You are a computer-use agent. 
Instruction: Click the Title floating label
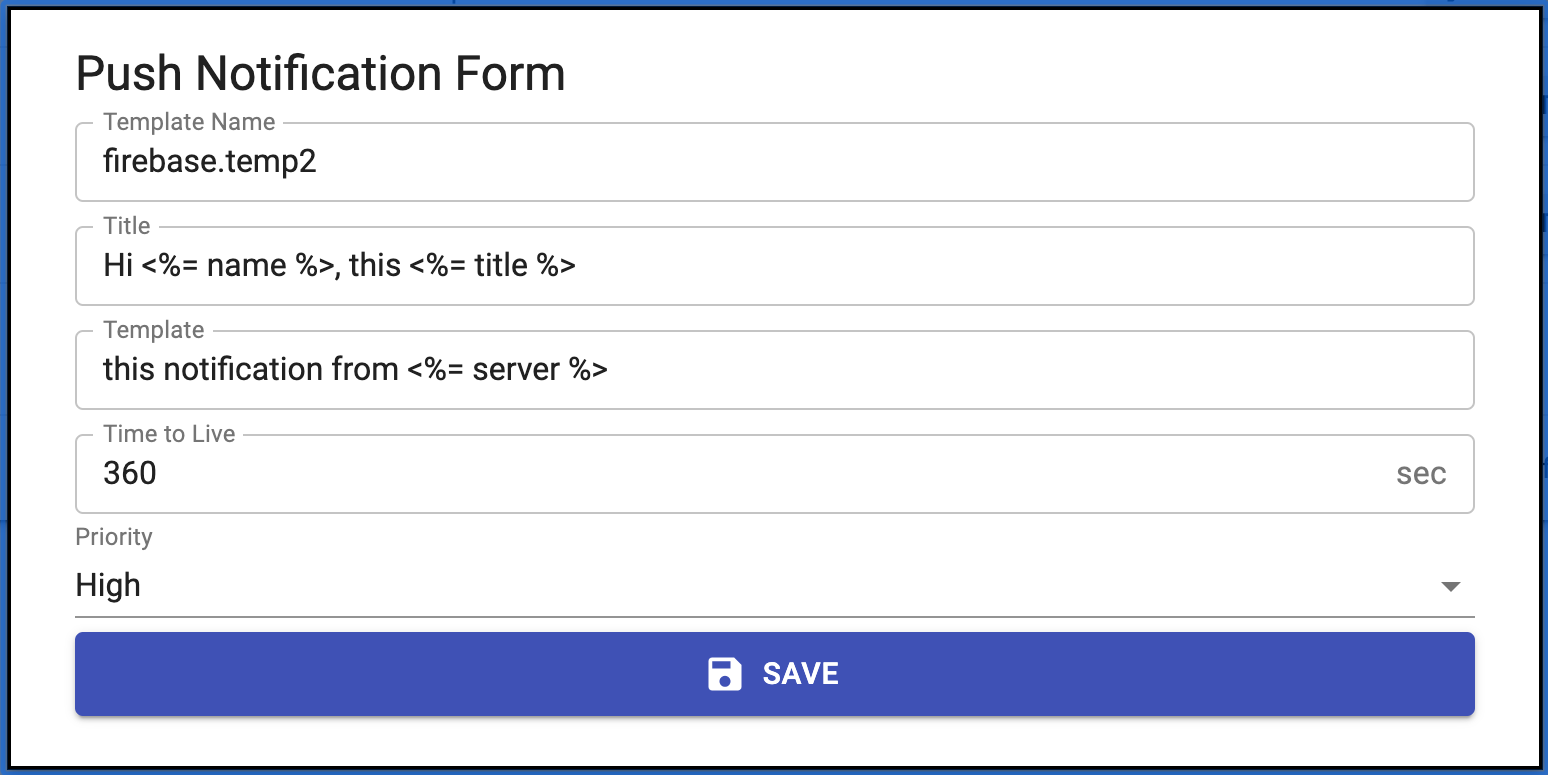pyautogui.click(x=127, y=226)
